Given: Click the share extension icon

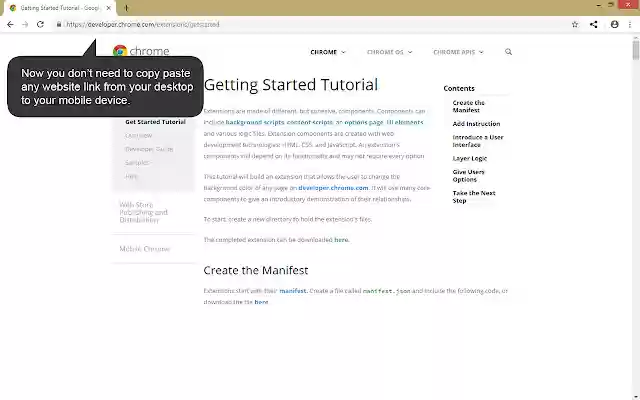Looking at the screenshot, I should 594,24.
